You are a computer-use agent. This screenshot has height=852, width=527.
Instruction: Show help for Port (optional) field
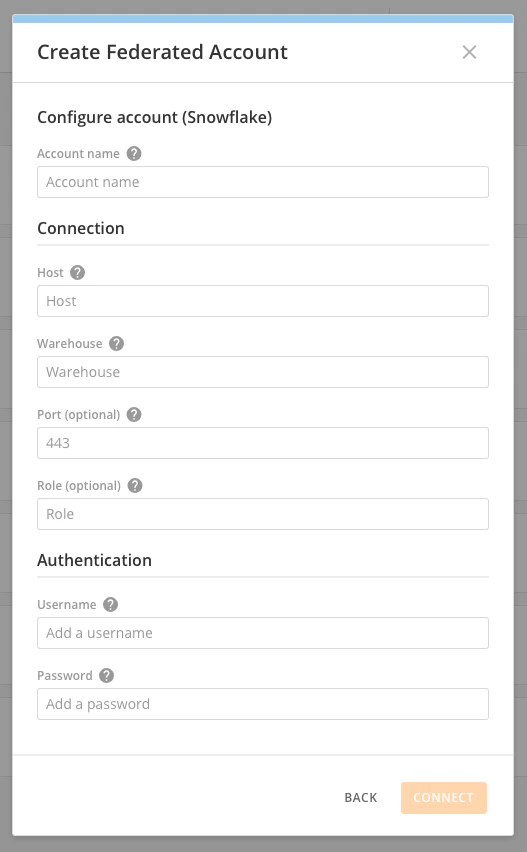coord(134,415)
